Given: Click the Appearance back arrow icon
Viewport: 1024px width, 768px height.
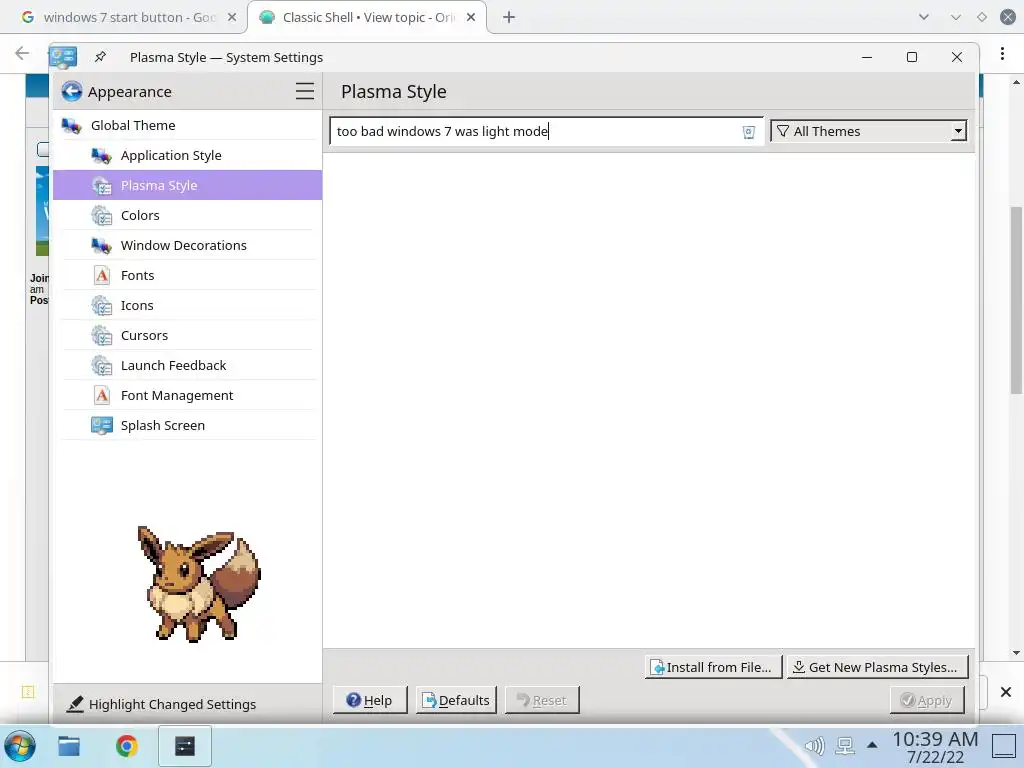Looking at the screenshot, I should 72,91.
